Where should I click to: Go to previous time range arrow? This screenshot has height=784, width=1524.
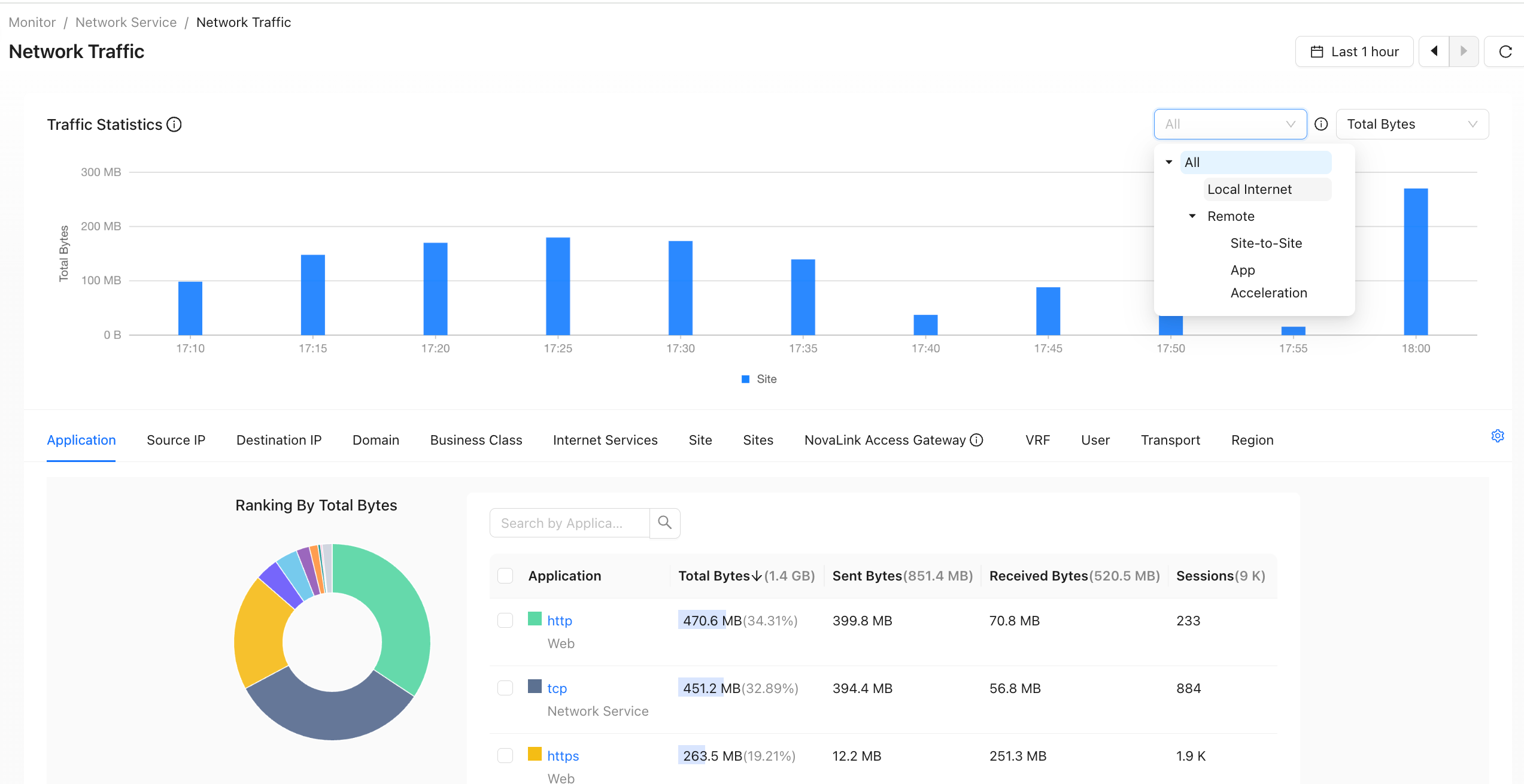[1434, 51]
